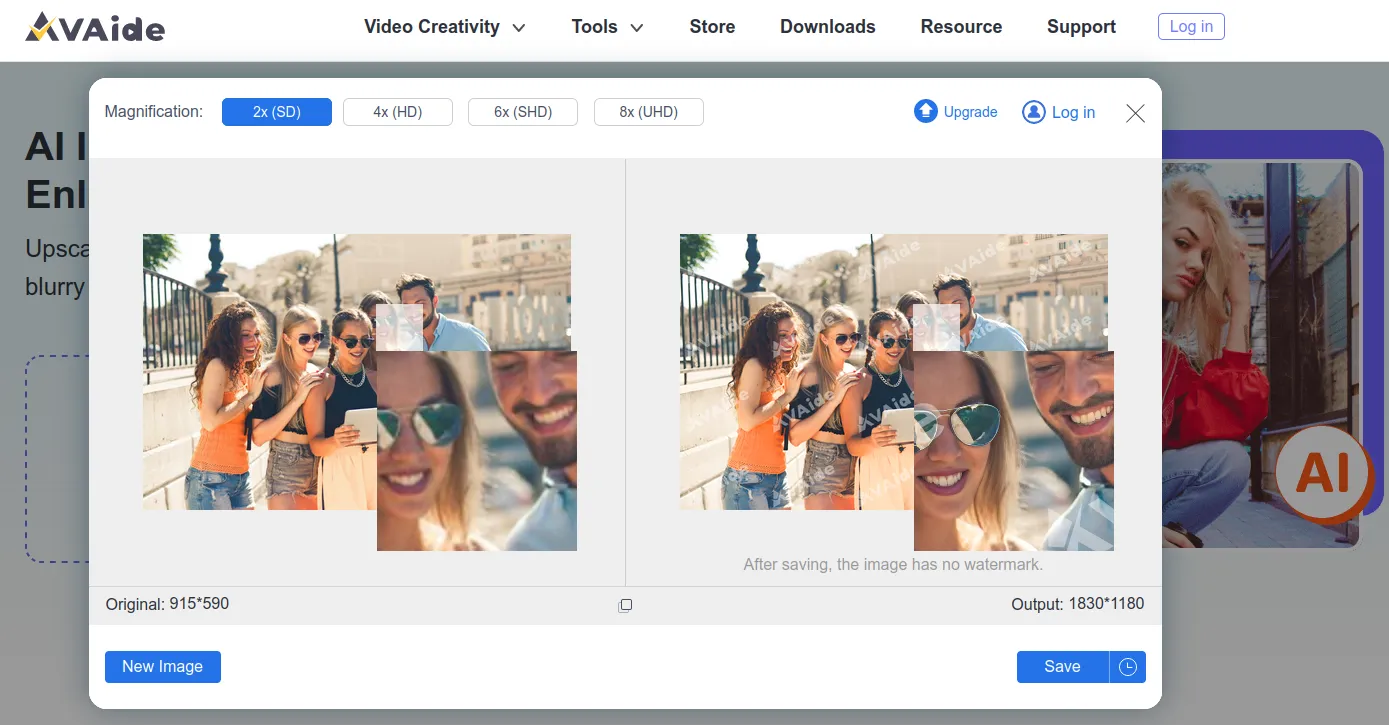Viewport: 1389px width, 725px height.
Task: Select the 8x (UHD) magnification option
Action: click(648, 111)
